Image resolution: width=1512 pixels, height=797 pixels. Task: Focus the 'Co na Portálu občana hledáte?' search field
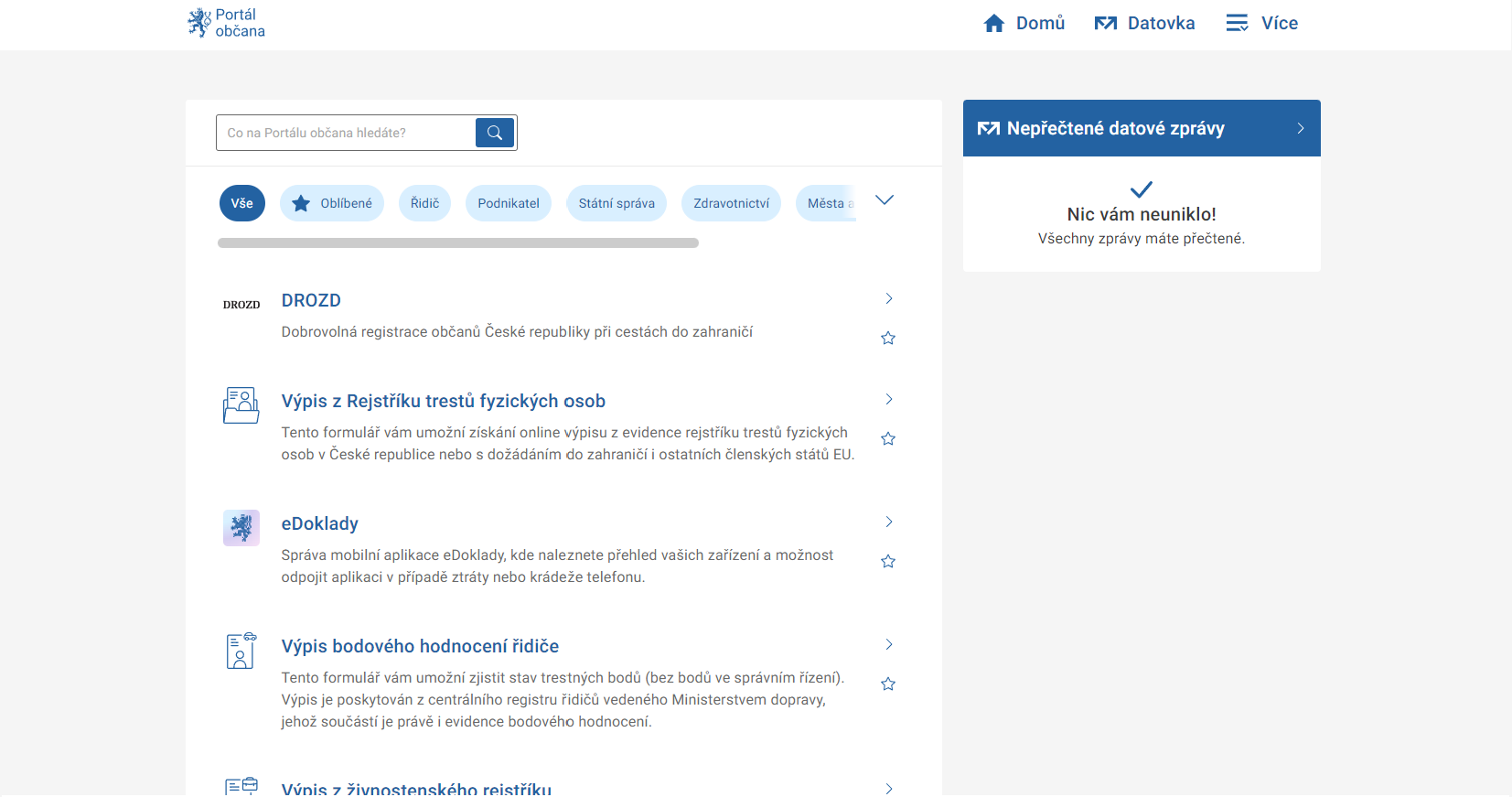click(347, 133)
